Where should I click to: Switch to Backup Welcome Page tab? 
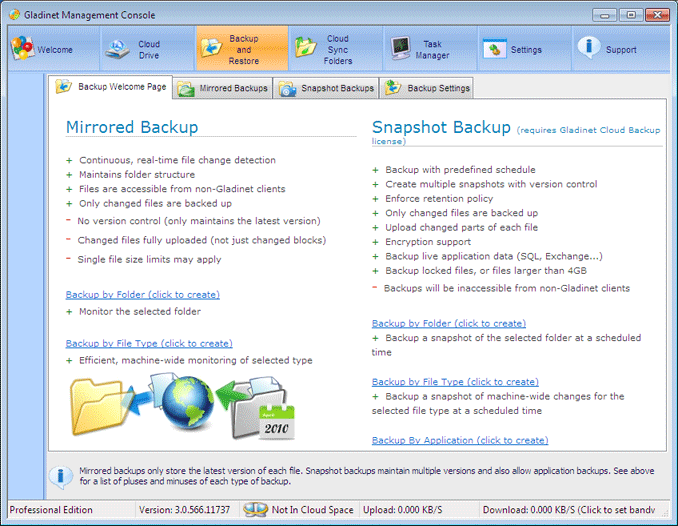[110, 87]
